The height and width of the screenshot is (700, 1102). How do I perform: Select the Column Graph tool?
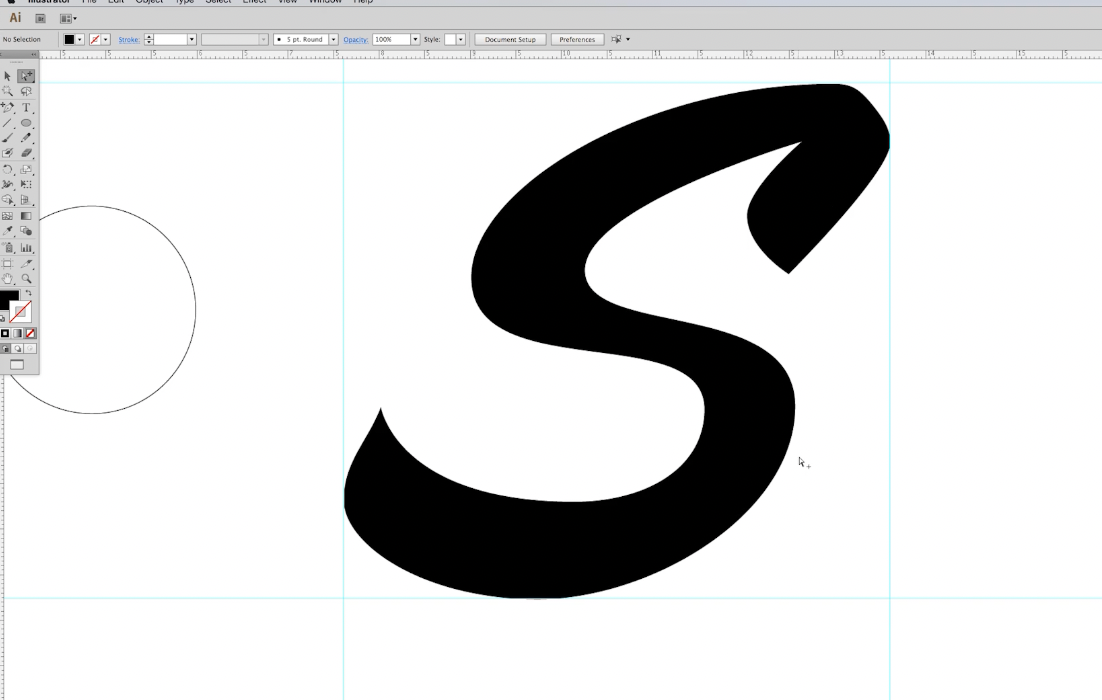pyautogui.click(x=27, y=248)
